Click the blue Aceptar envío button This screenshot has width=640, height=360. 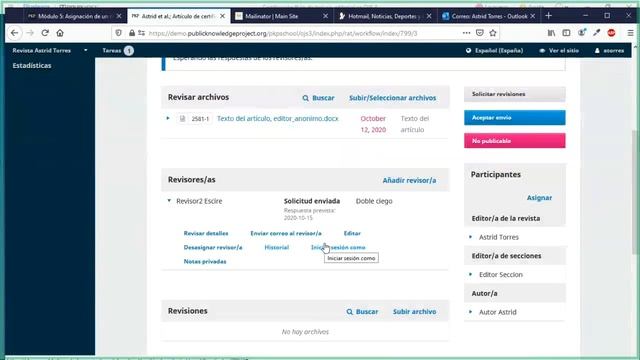pos(515,118)
